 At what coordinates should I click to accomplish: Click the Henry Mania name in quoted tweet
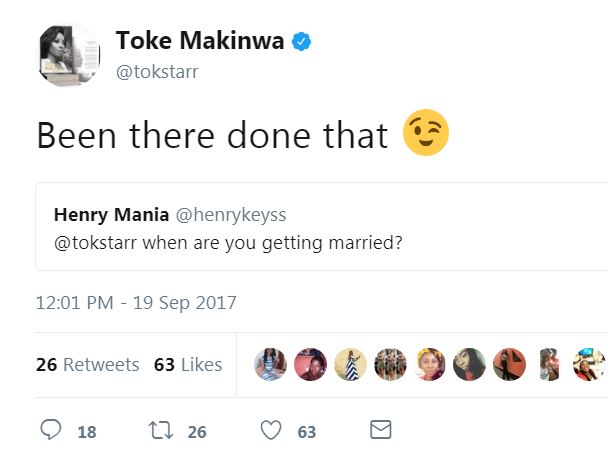click(111, 215)
